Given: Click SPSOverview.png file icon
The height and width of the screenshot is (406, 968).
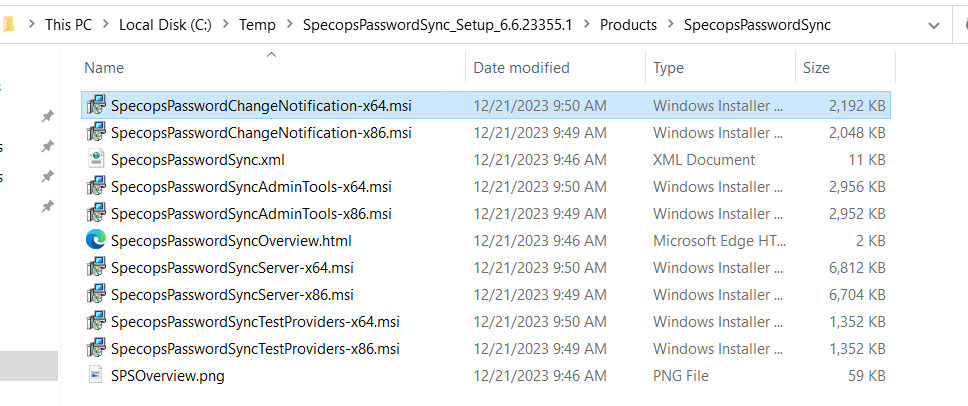Looking at the screenshot, I should click(96, 375).
